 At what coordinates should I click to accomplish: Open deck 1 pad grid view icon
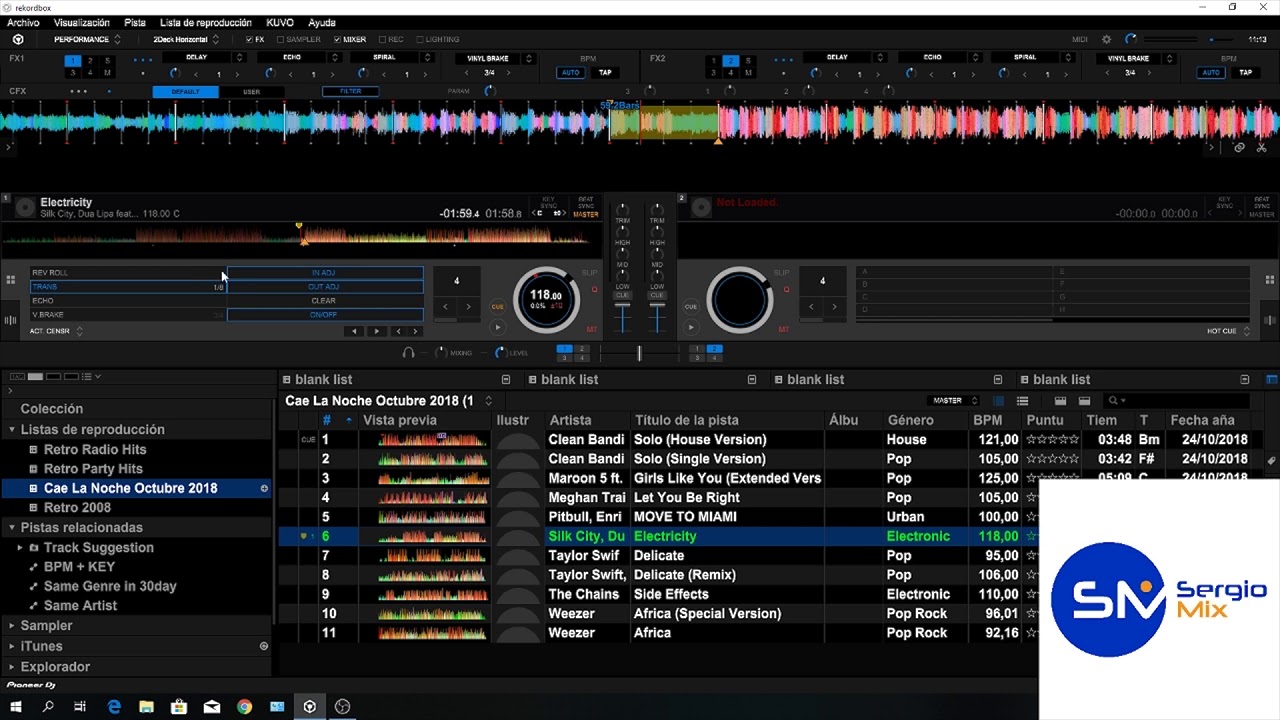pos(11,281)
